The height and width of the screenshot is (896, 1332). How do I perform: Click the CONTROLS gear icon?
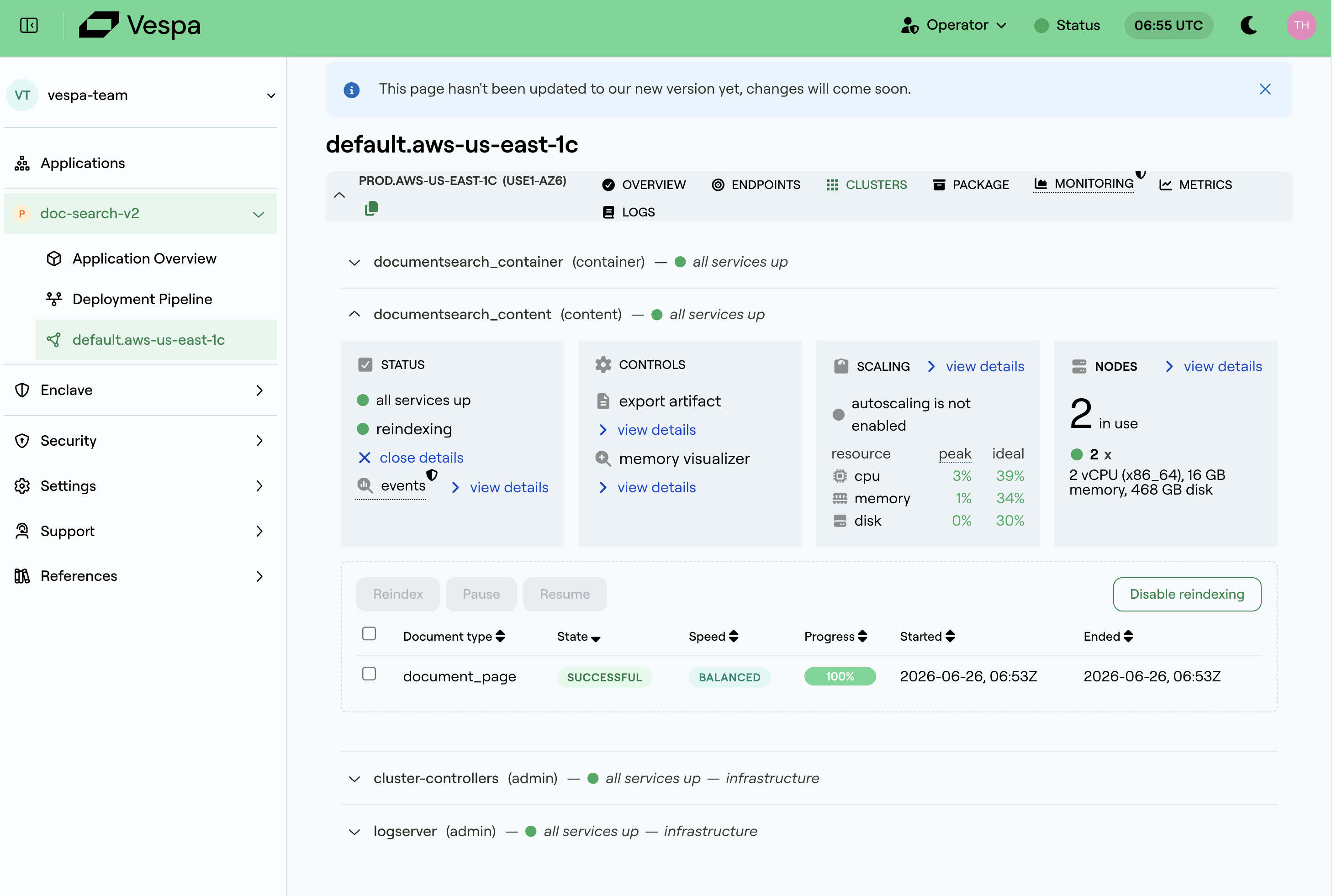(603, 364)
